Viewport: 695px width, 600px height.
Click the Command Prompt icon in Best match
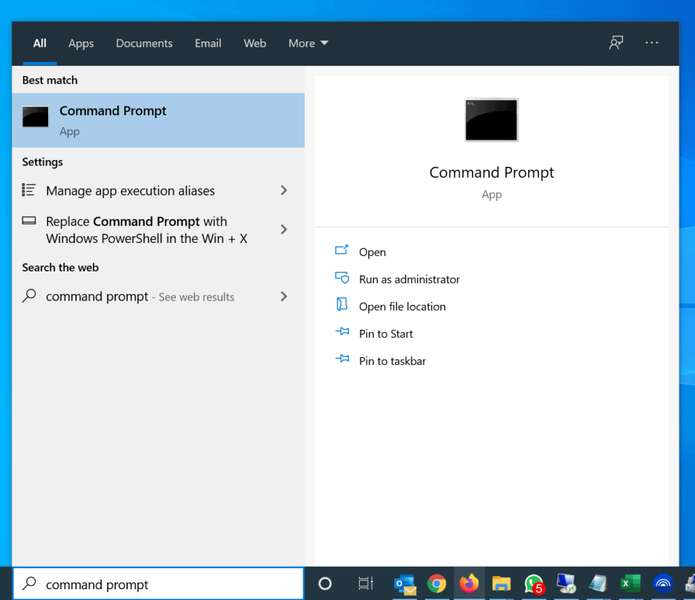(x=35, y=117)
